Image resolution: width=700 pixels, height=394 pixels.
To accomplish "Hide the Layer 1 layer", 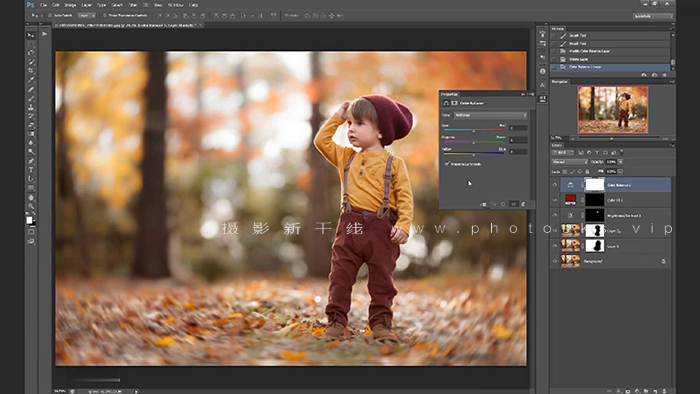I will point(555,245).
